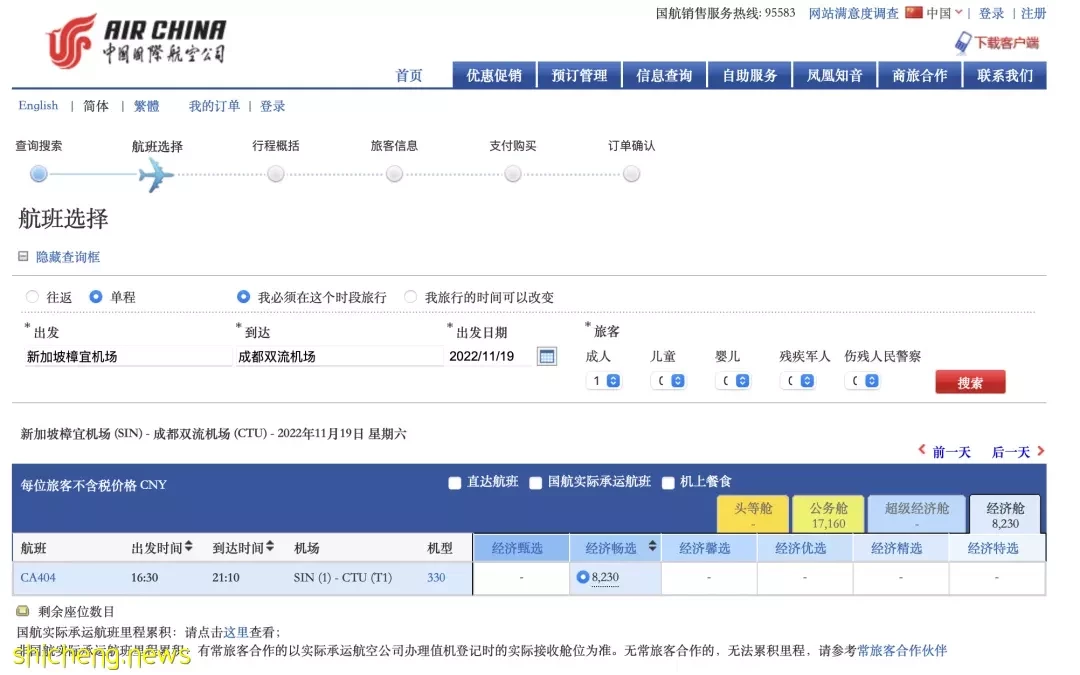1080x675 pixels.
Task: Choose 我必须在这个时段旅行 radio option
Action: click(x=243, y=297)
